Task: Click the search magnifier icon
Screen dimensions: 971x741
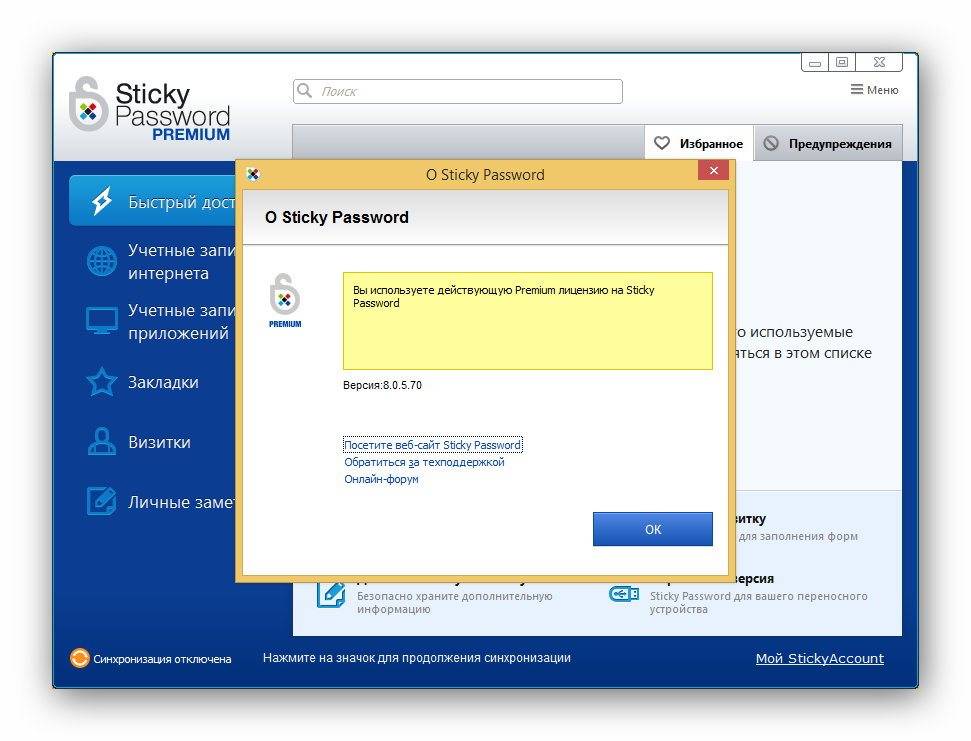Action: (x=304, y=91)
